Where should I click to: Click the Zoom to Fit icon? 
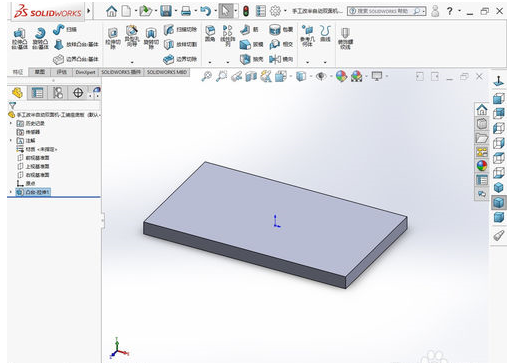click(x=207, y=77)
